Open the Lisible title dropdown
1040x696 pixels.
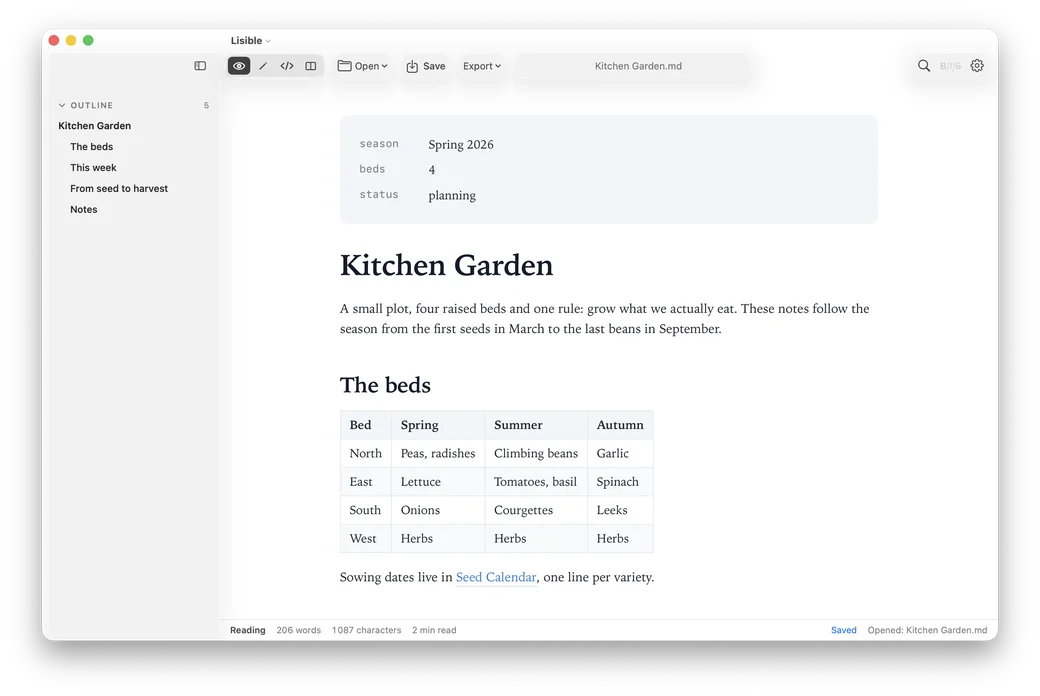(251, 40)
